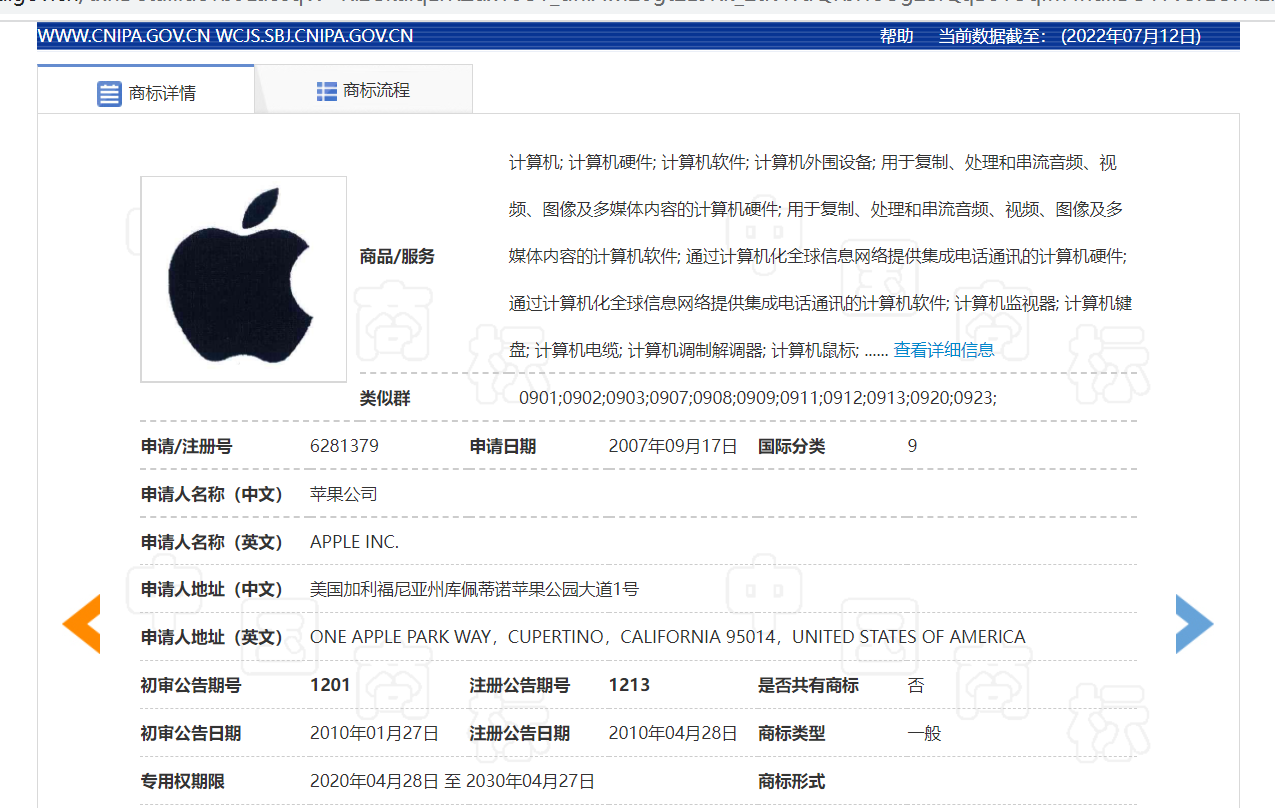
Task: Click the orange left arrow to view previous trademark
Action: tap(81, 623)
